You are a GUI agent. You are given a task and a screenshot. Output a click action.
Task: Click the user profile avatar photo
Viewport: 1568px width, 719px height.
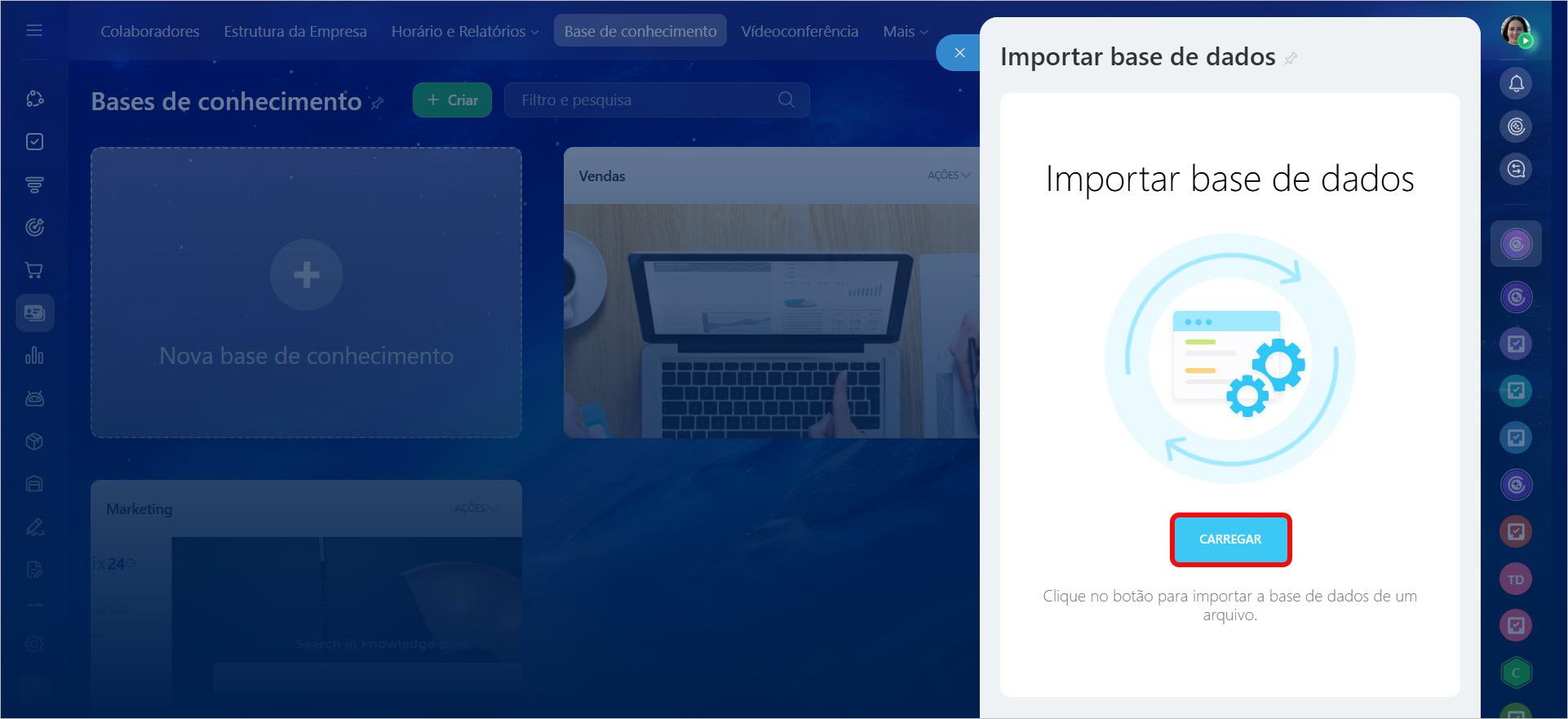1516,31
